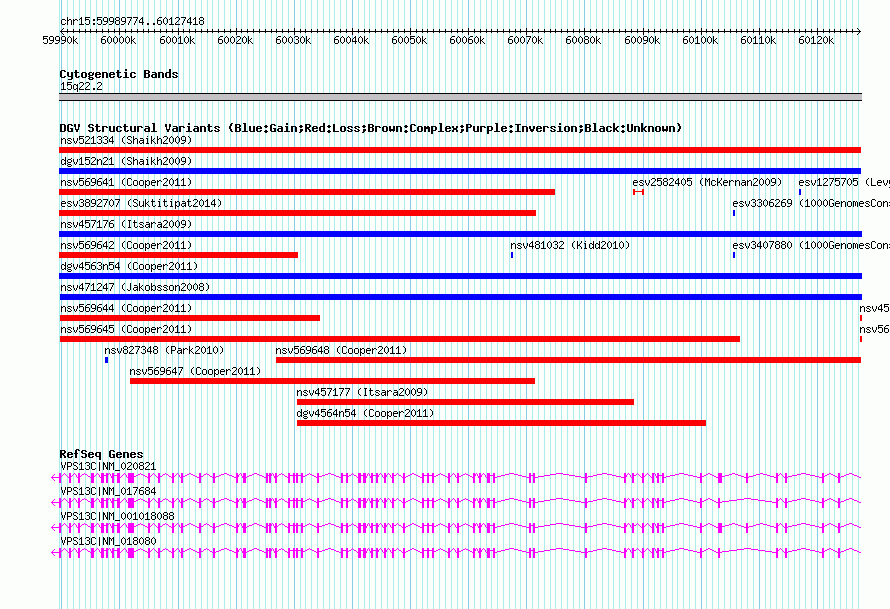Click the 60030k ruler tick label
The image size is (890, 609).
point(293,40)
